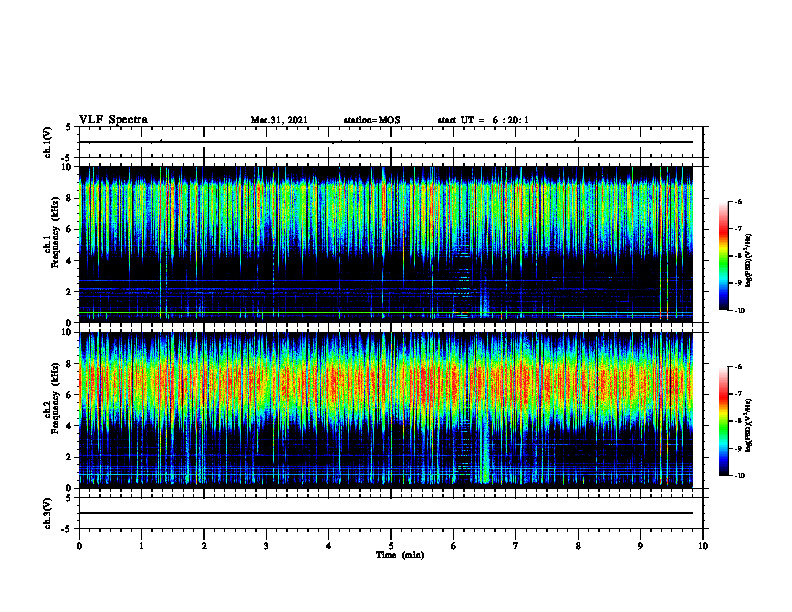Click the -10 label on ch.1 colorbar
792x612 pixels.
coord(739,311)
